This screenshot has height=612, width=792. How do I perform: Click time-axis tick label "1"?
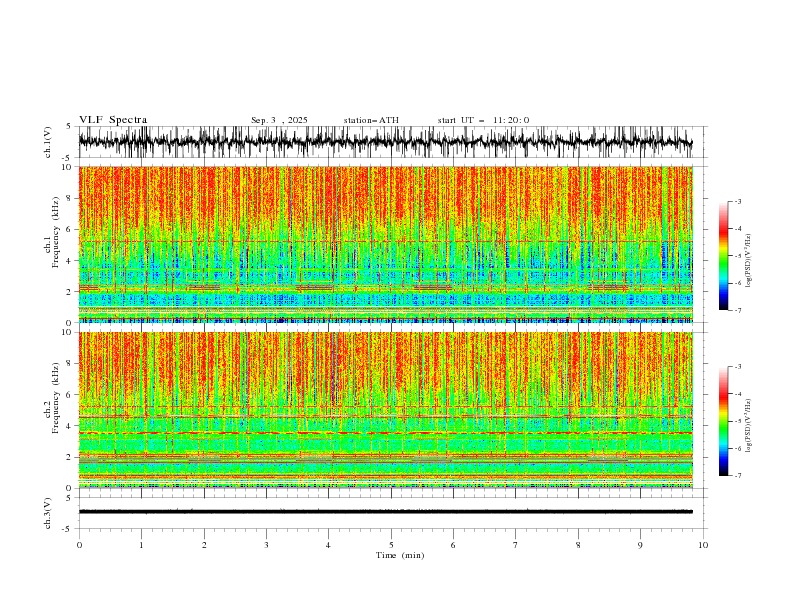click(141, 545)
